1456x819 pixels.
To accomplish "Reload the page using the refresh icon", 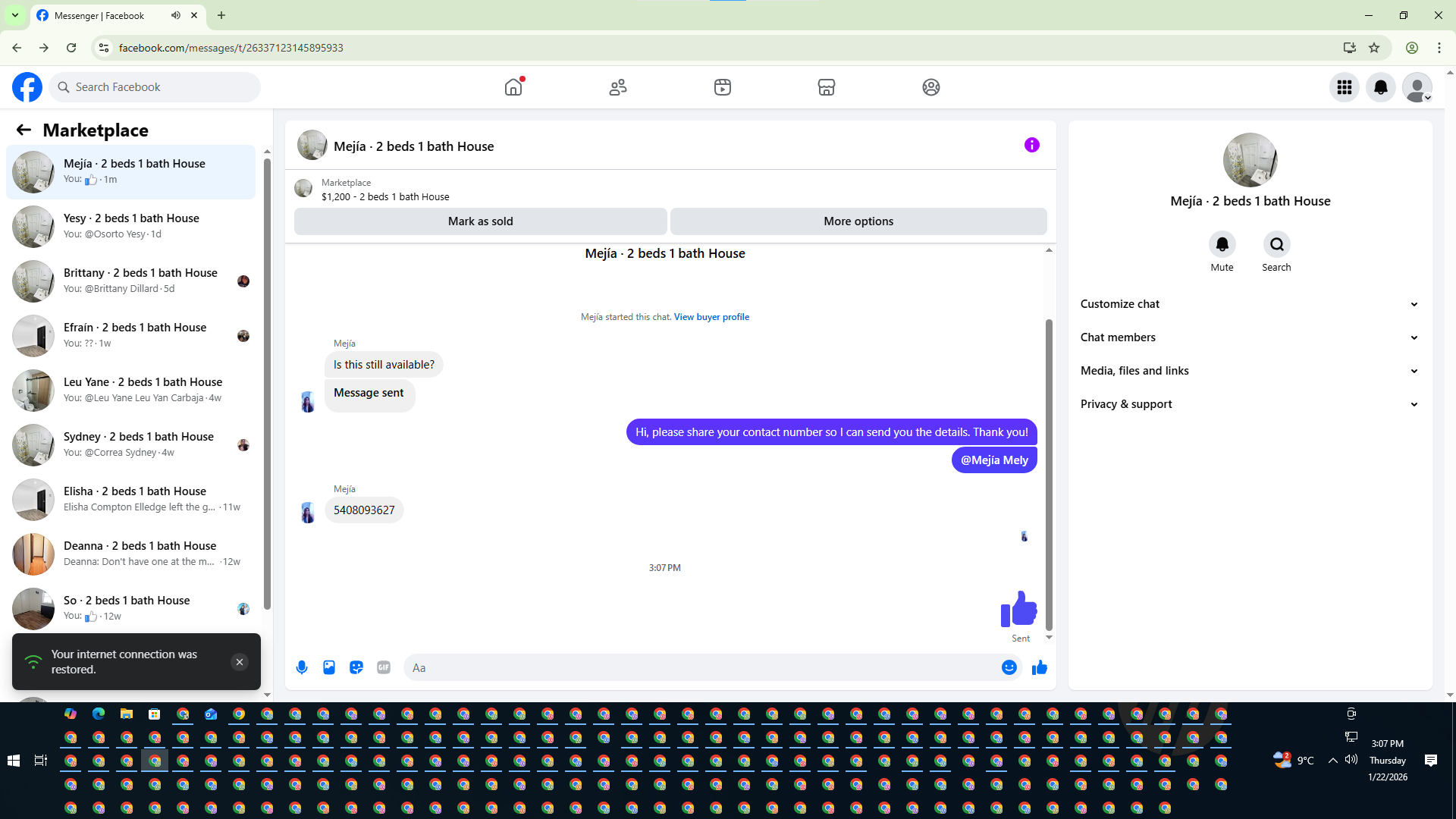I will (71, 48).
